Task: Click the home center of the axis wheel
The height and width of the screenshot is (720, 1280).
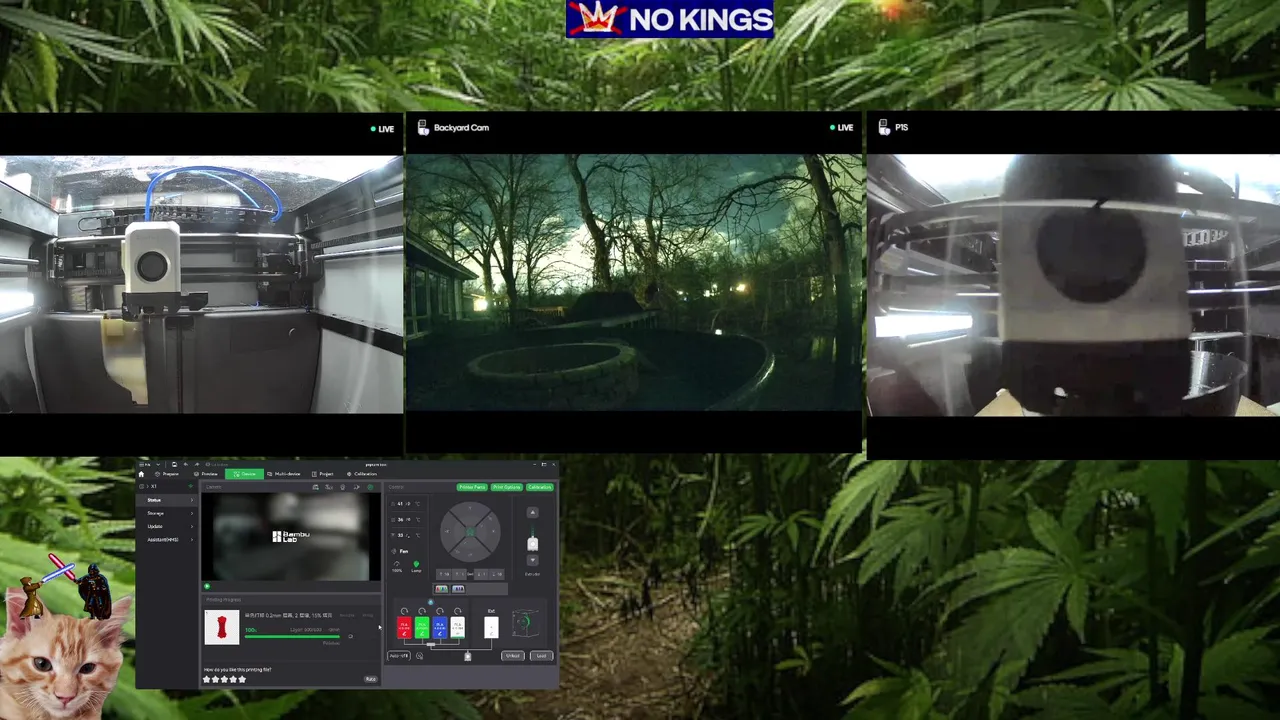Action: (471, 531)
